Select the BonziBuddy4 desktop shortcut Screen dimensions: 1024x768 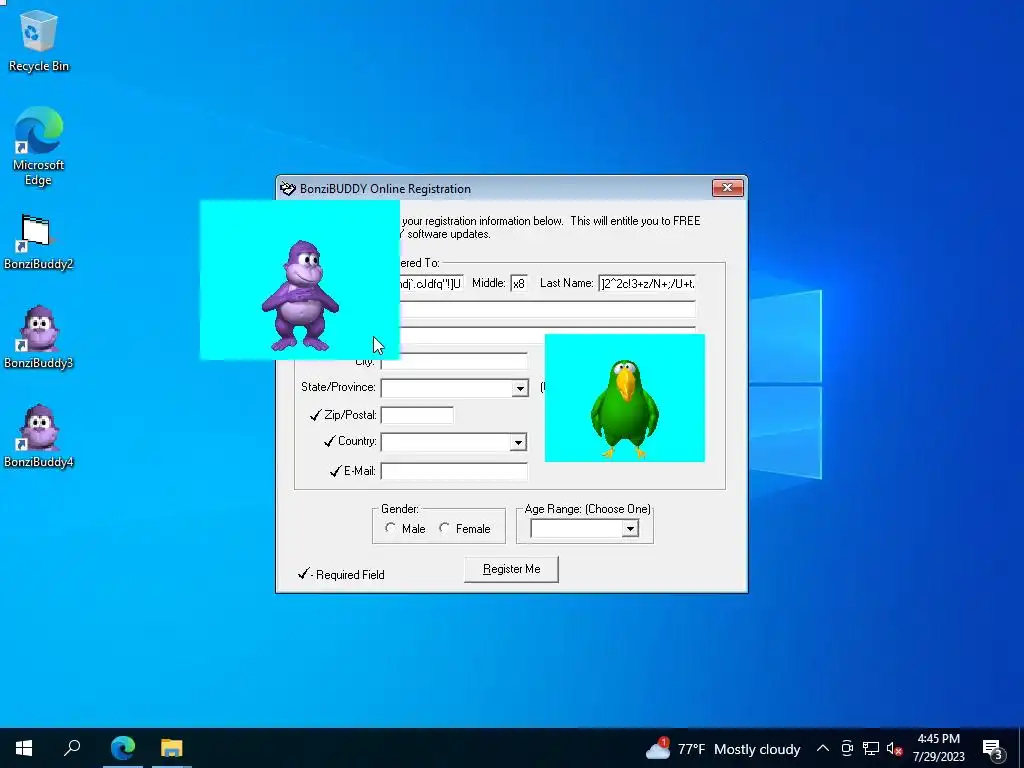point(39,436)
